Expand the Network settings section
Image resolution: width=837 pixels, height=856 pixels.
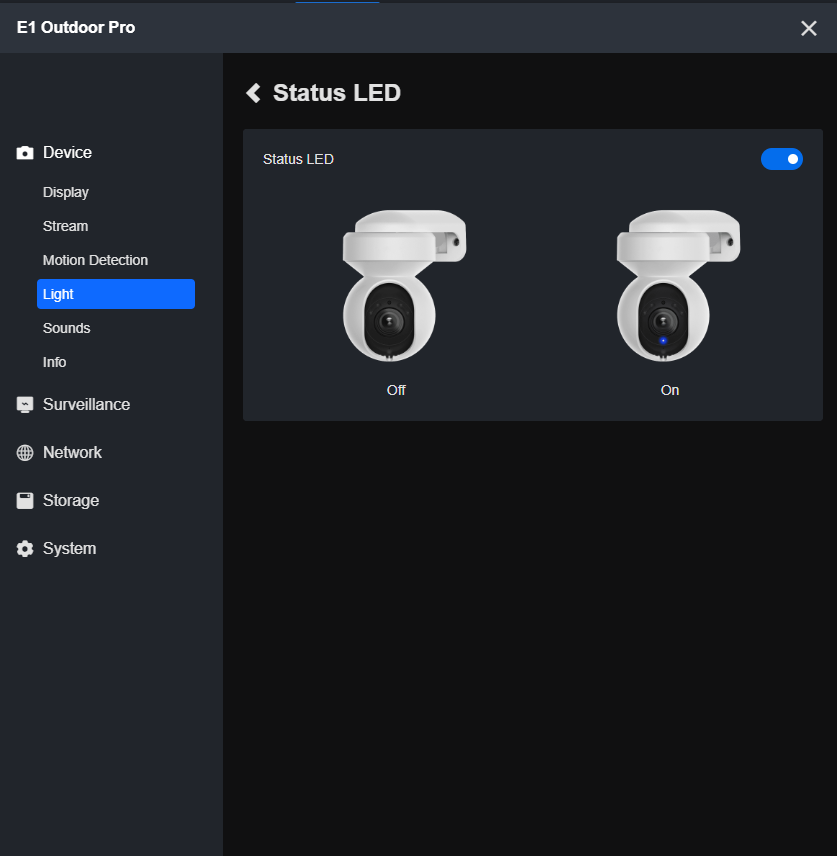click(72, 452)
